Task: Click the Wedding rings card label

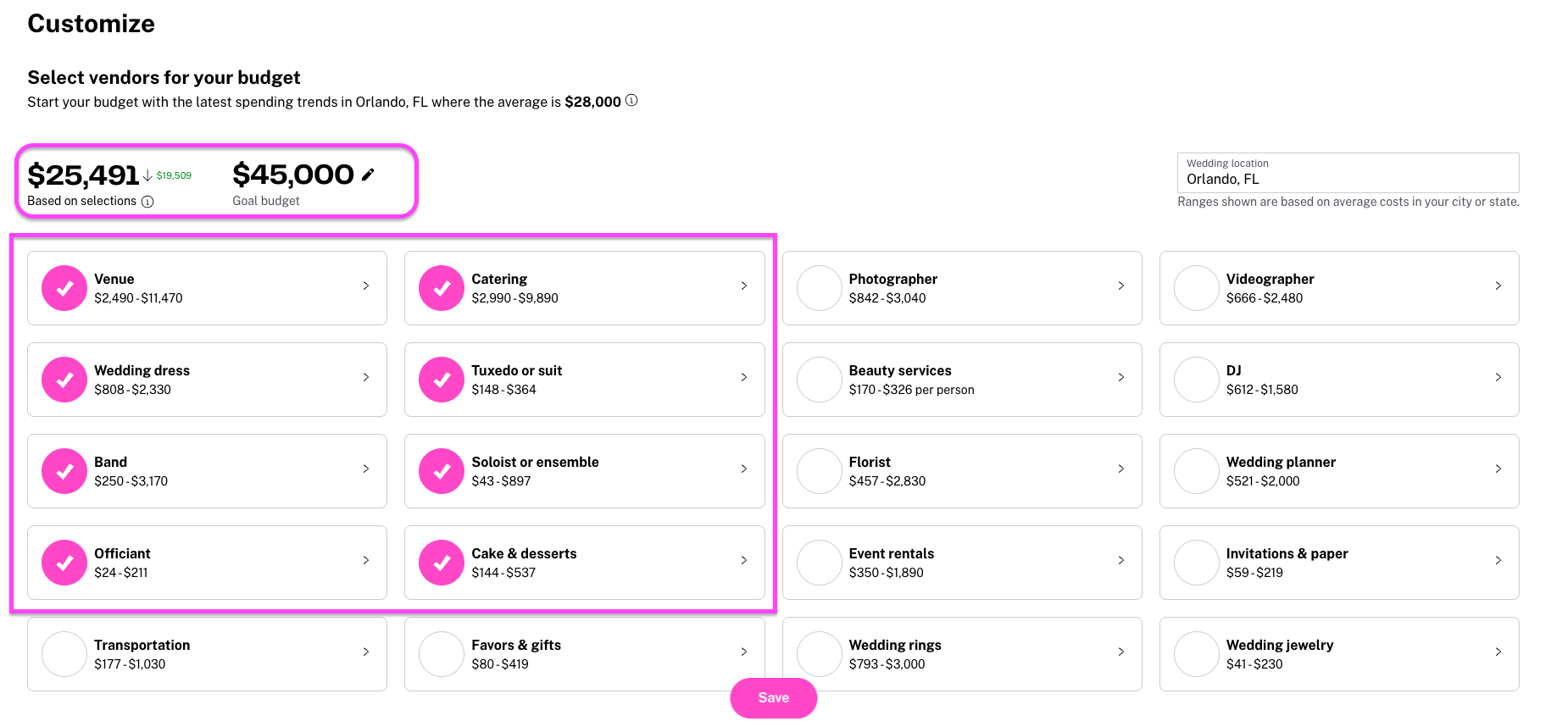Action: [x=895, y=645]
